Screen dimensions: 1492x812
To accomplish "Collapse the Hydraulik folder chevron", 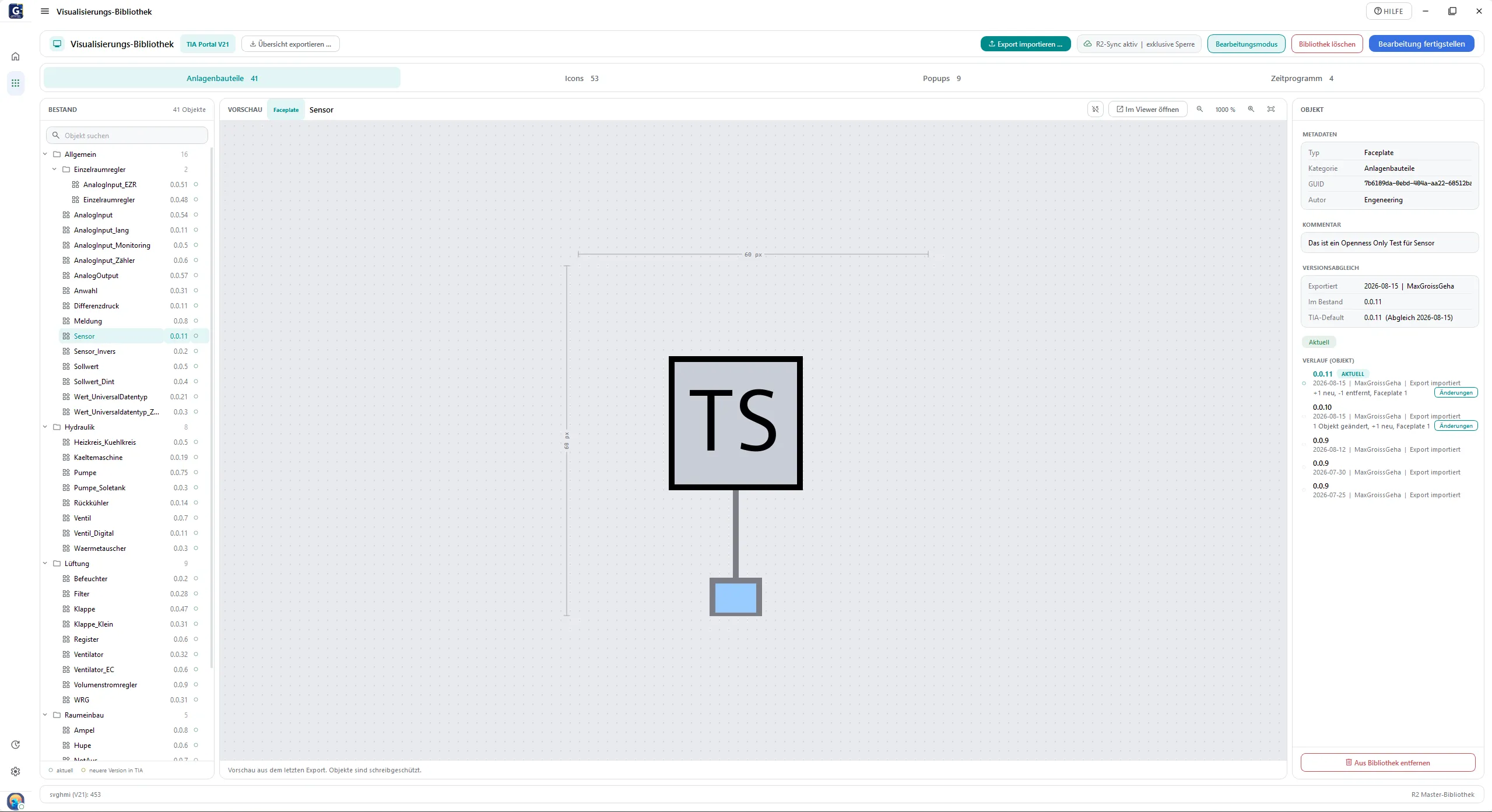I will (x=45, y=427).
